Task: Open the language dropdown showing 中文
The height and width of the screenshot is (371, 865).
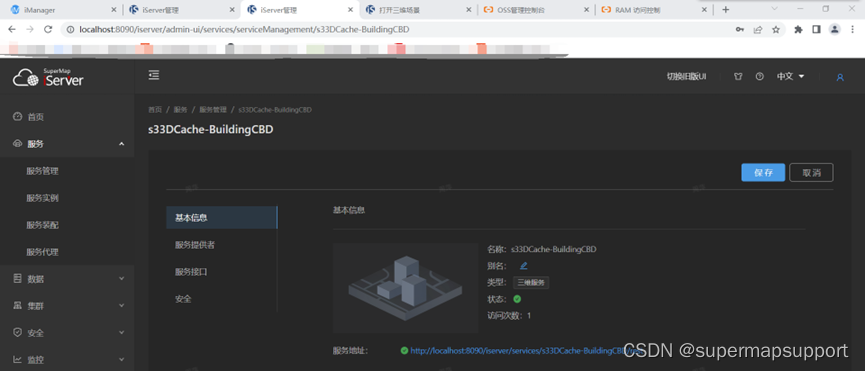Action: tap(791, 76)
